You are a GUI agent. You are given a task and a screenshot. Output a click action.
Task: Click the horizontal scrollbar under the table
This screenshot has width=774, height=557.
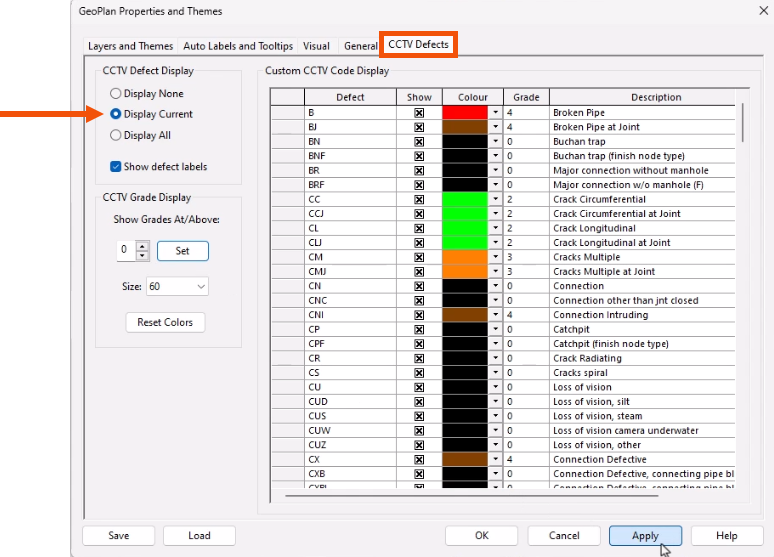point(471,495)
